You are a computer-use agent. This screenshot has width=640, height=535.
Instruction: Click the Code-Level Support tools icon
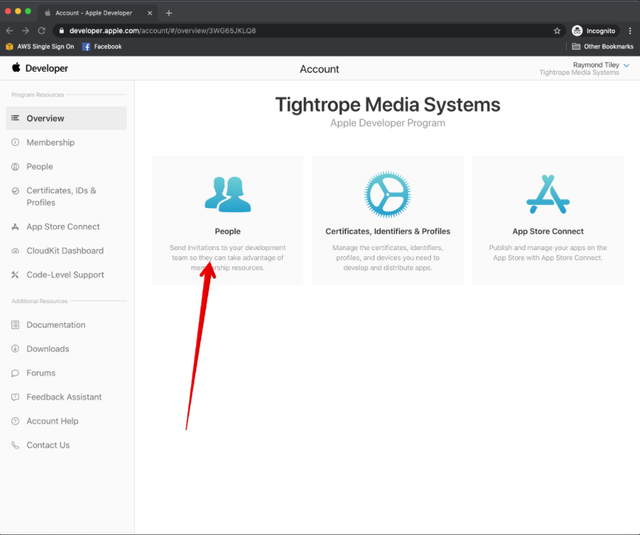[15, 275]
